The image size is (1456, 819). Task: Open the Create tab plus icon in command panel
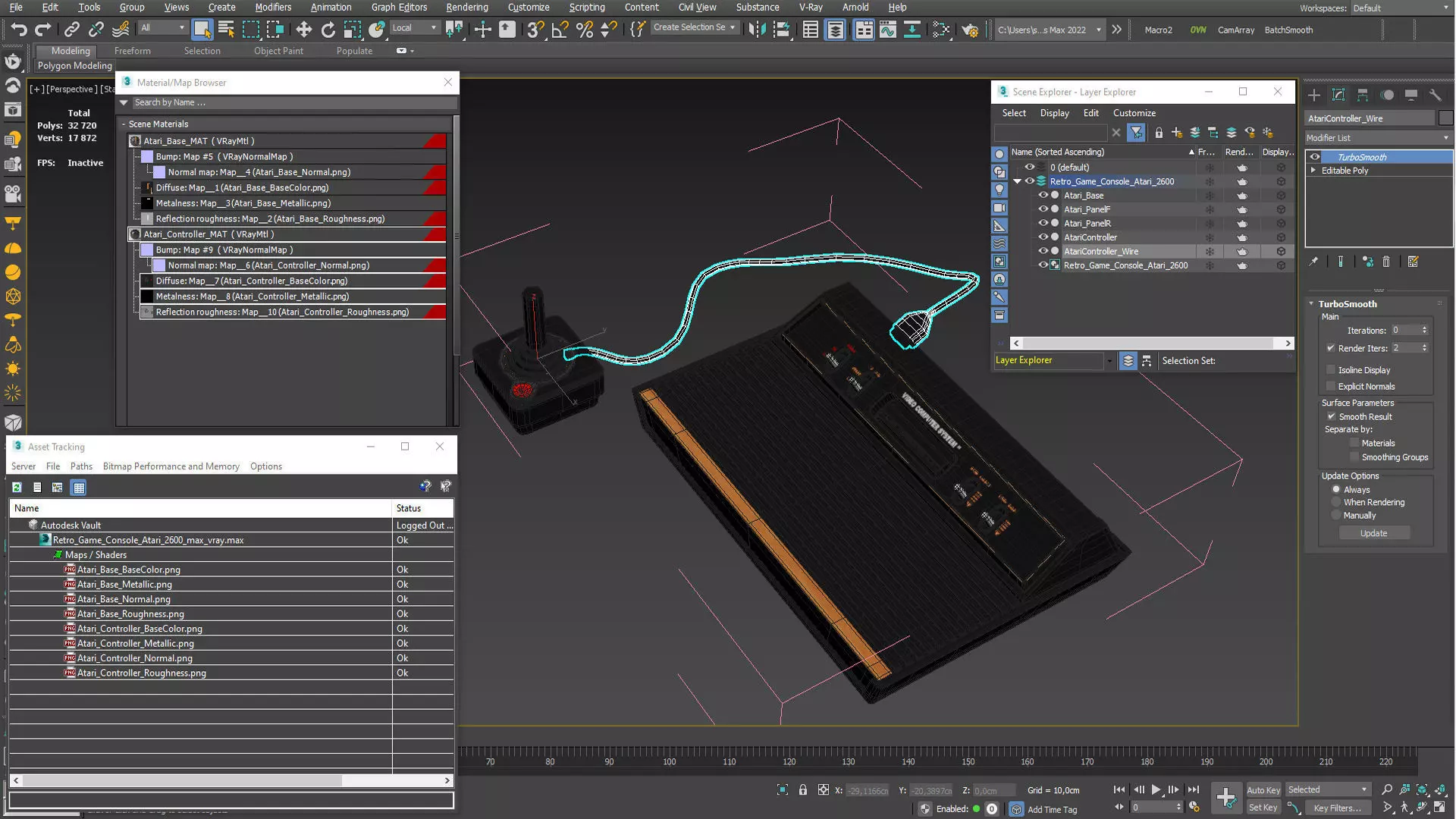(x=1314, y=95)
